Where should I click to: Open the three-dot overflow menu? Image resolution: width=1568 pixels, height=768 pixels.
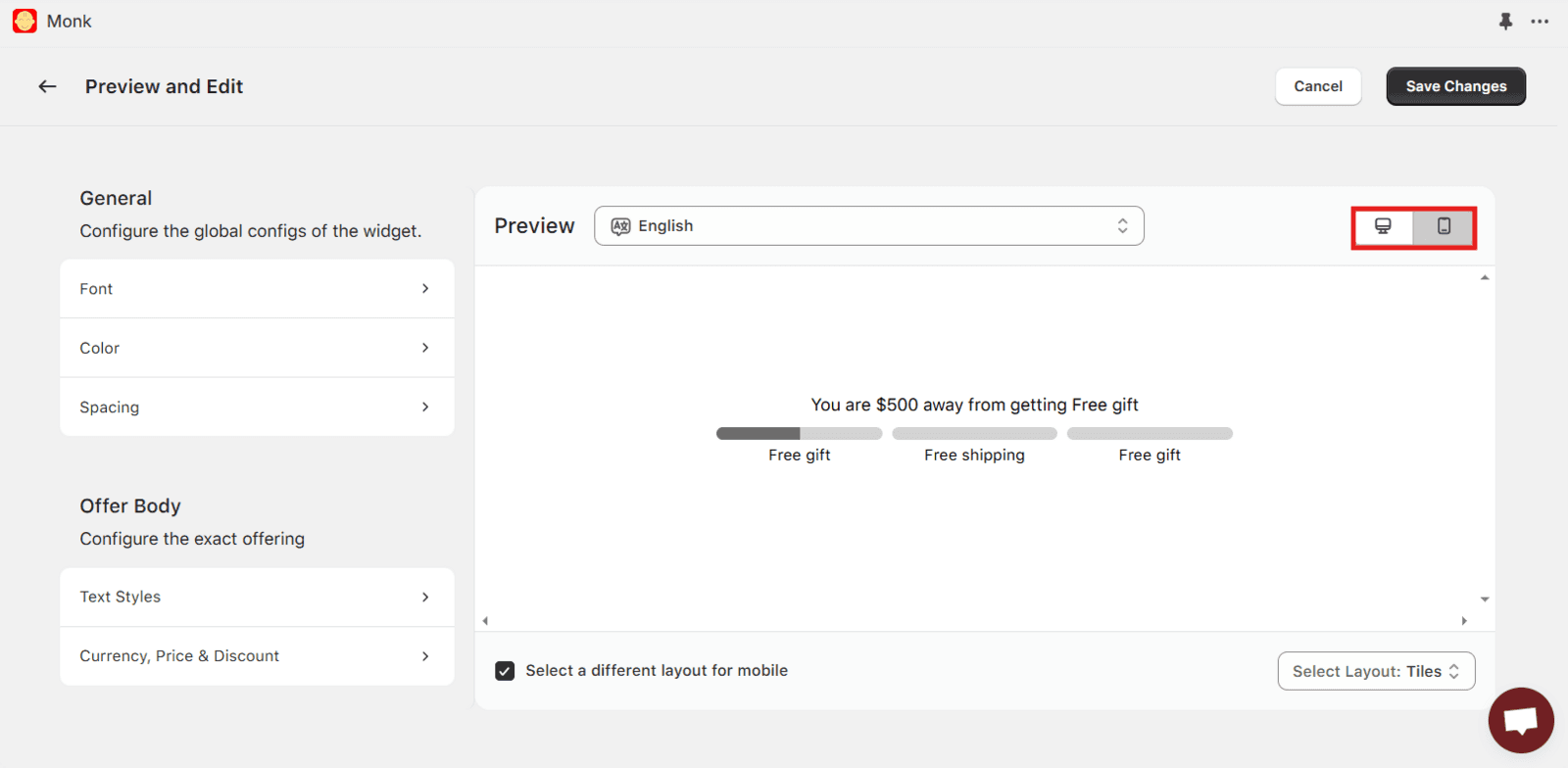(x=1540, y=21)
